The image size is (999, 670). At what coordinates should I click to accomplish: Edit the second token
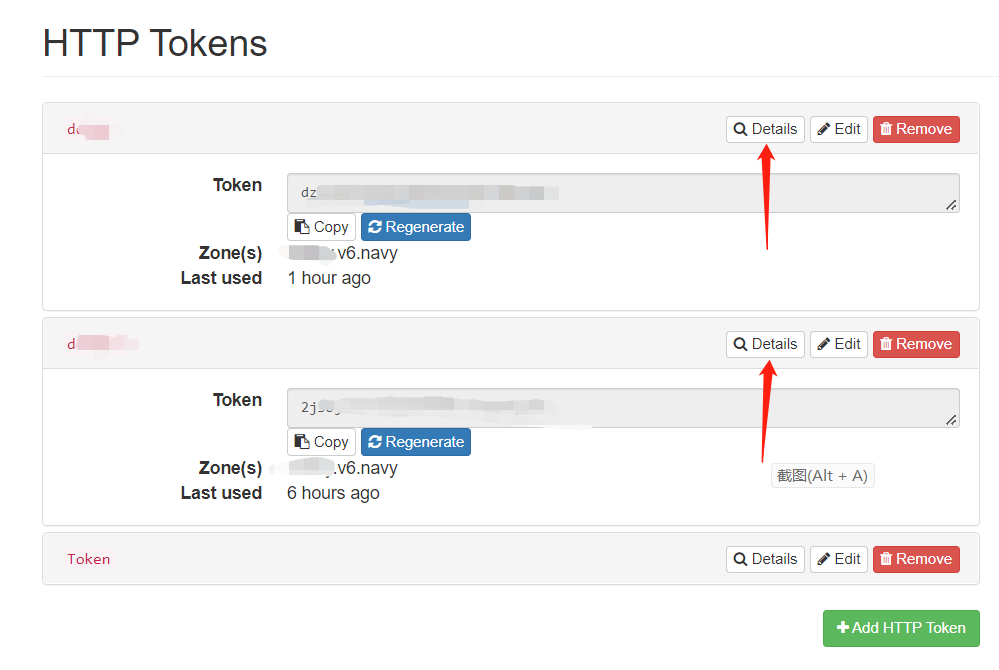point(838,344)
